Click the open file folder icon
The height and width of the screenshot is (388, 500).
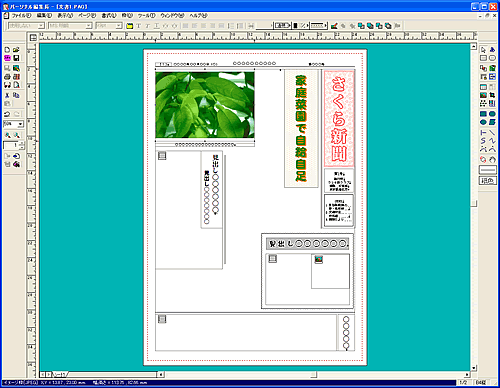click(16, 50)
